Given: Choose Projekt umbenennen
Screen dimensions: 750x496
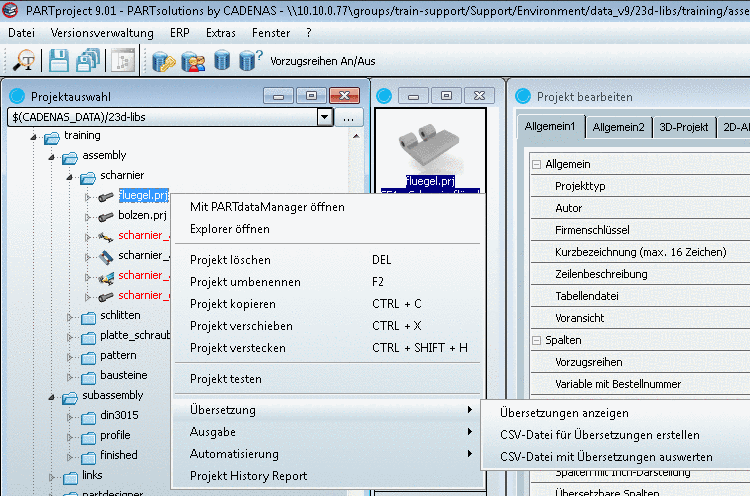Looking at the screenshot, I should click(328, 282).
